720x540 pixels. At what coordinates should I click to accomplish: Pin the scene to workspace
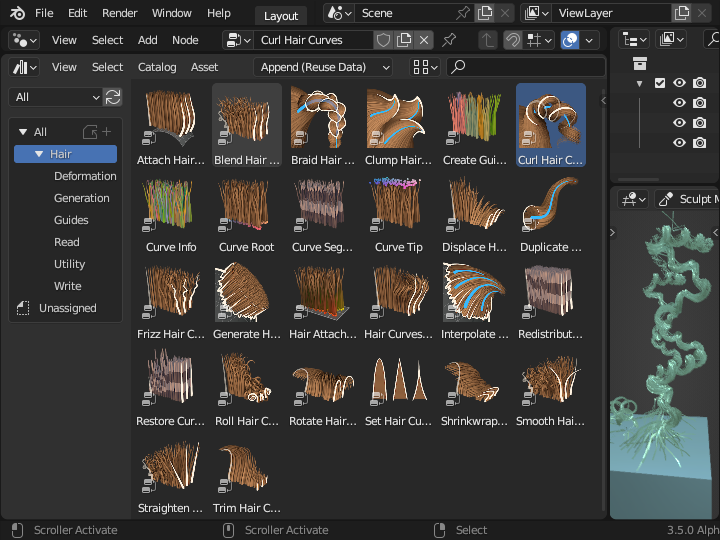[463, 13]
